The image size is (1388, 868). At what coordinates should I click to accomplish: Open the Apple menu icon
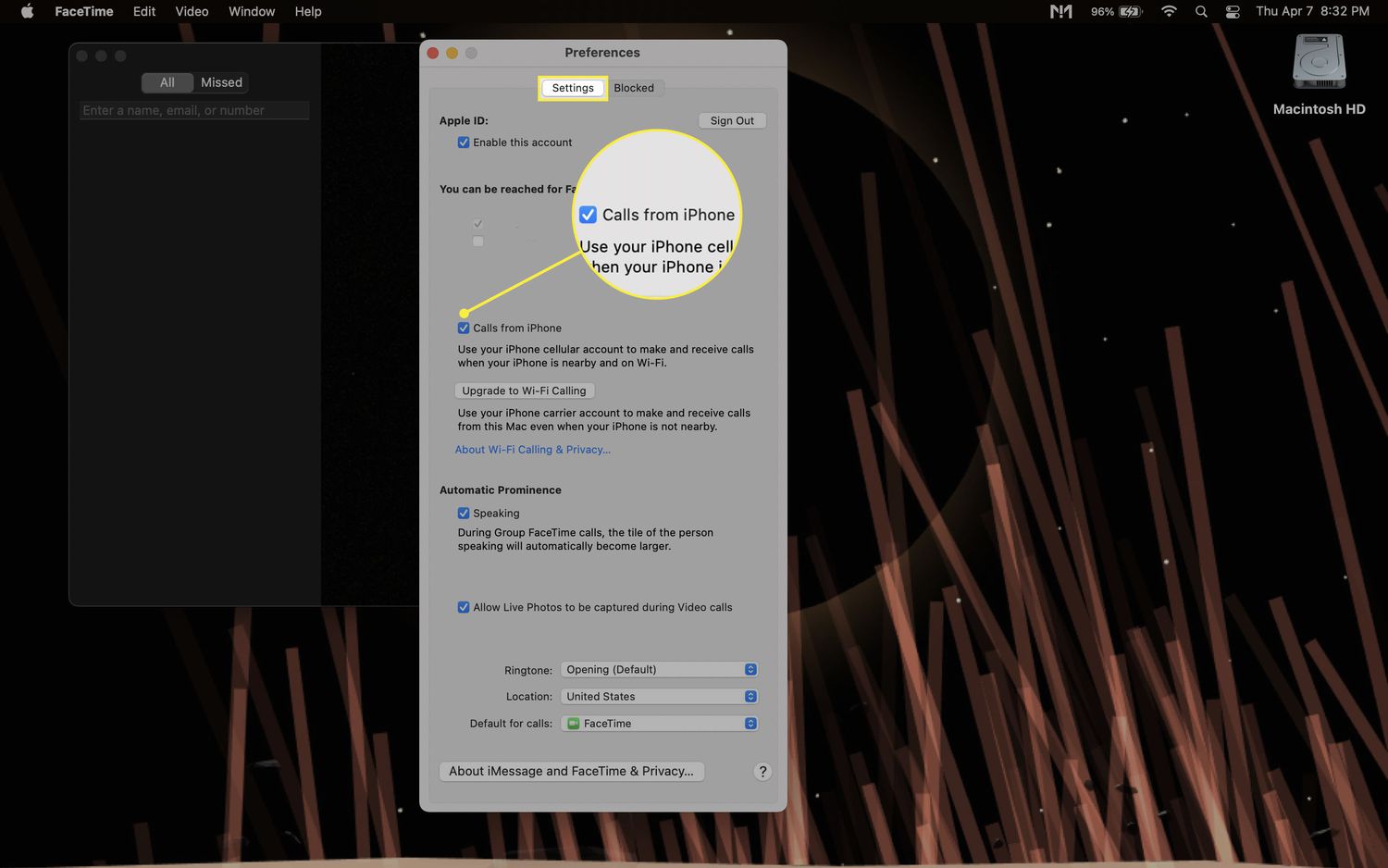[x=27, y=11]
